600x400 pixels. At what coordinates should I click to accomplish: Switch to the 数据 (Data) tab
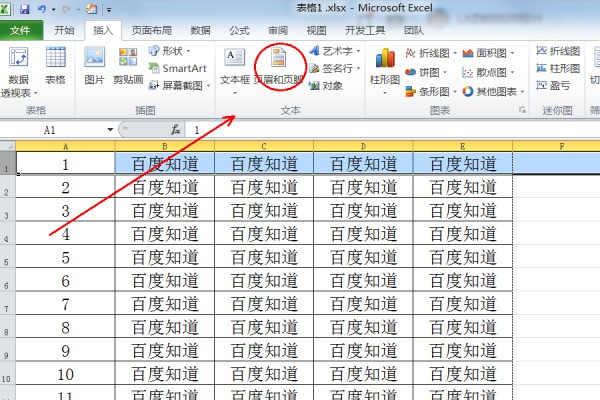[x=201, y=30]
